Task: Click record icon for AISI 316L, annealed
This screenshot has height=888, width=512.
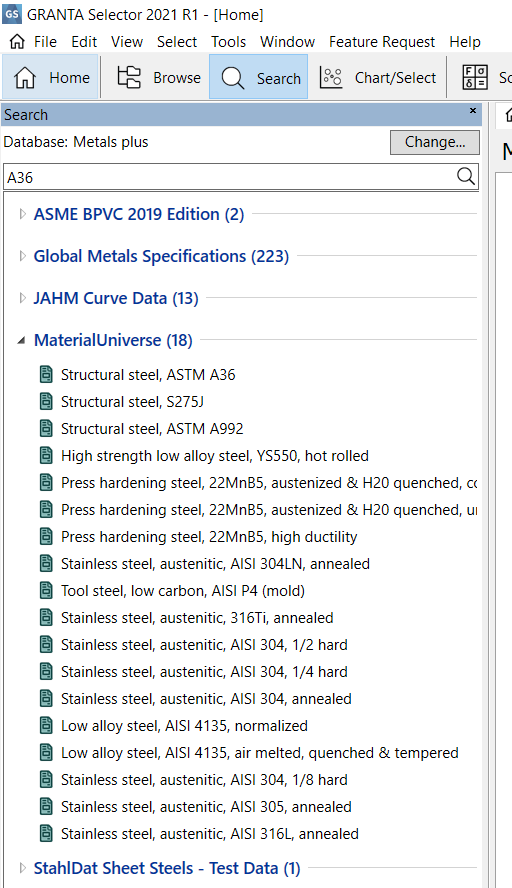Action: tap(46, 834)
